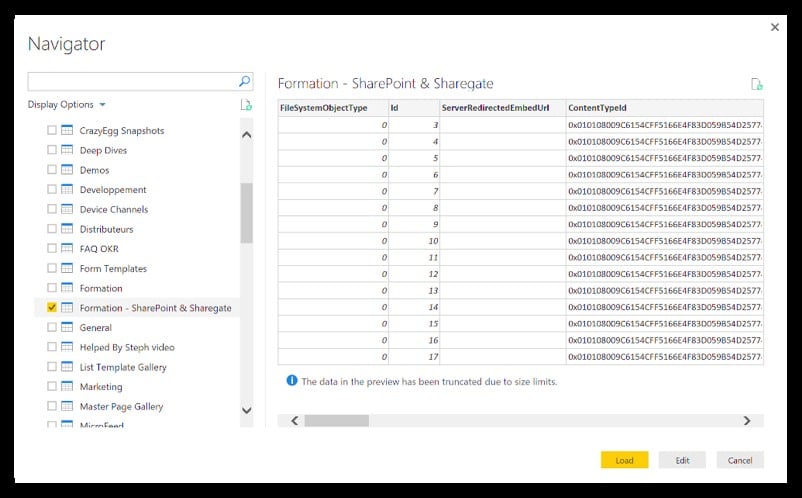Click the preview refresh icon above table
This screenshot has width=802, height=498.
coord(757,84)
